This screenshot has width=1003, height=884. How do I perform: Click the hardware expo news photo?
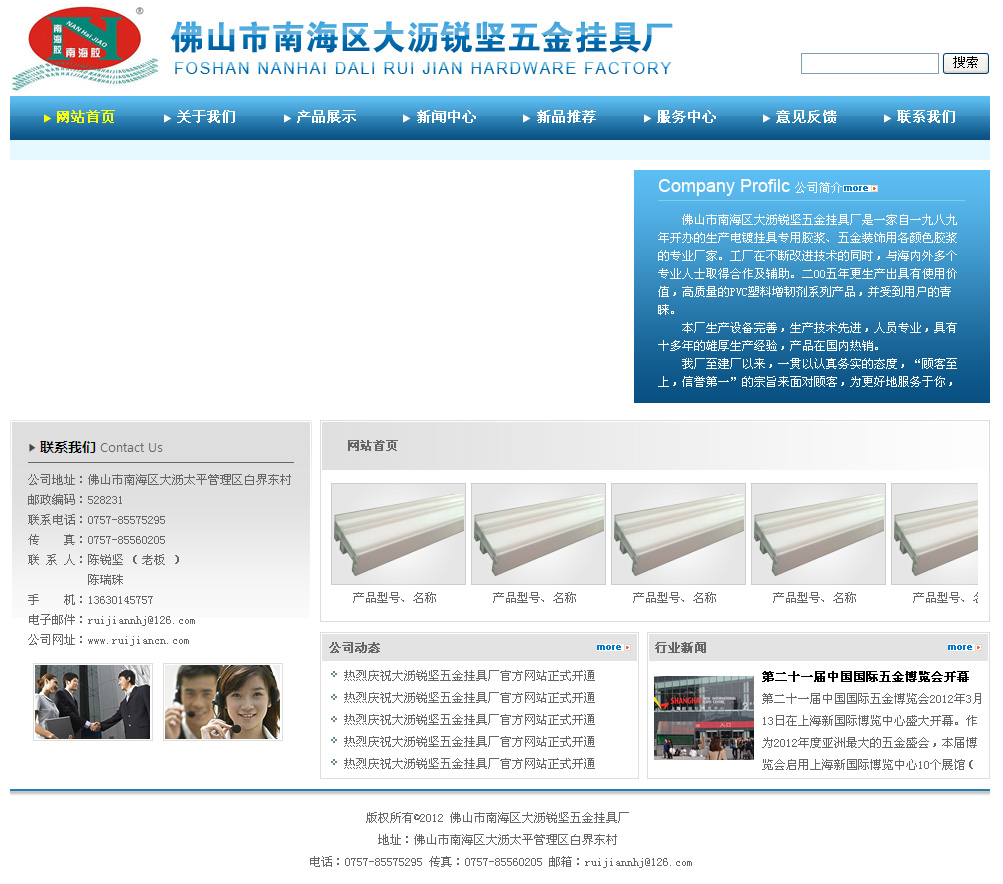[x=703, y=717]
